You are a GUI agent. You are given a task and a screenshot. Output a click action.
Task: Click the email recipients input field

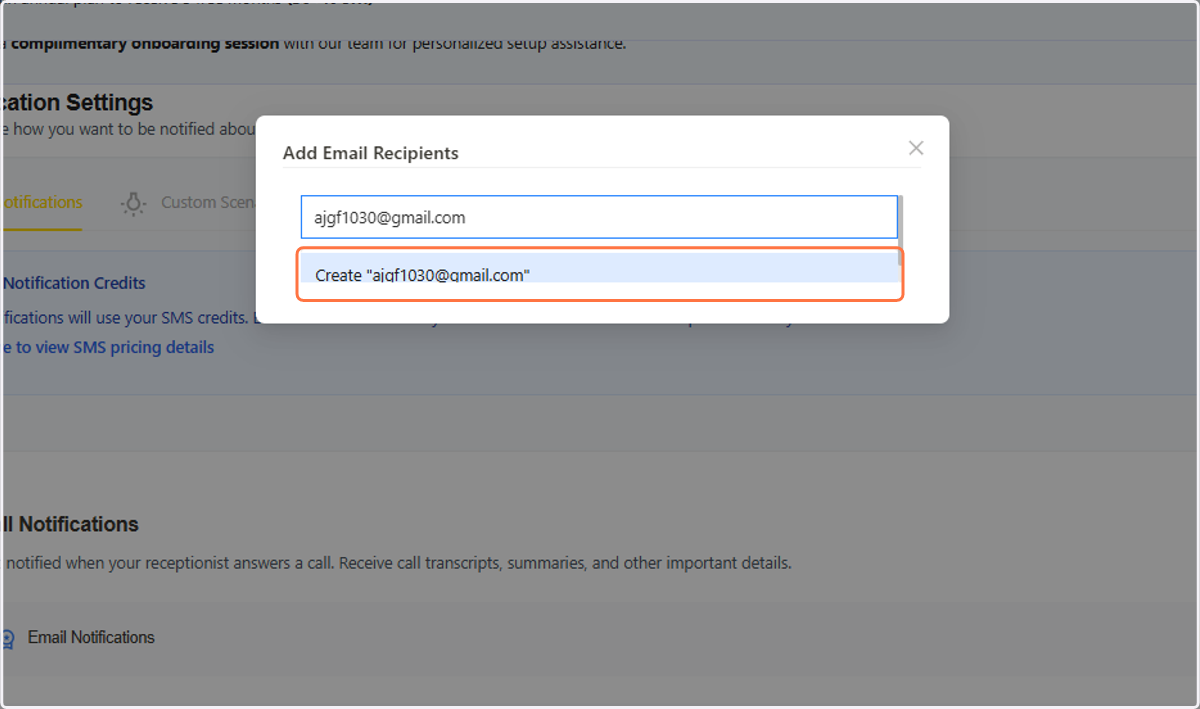pyautogui.click(x=599, y=217)
